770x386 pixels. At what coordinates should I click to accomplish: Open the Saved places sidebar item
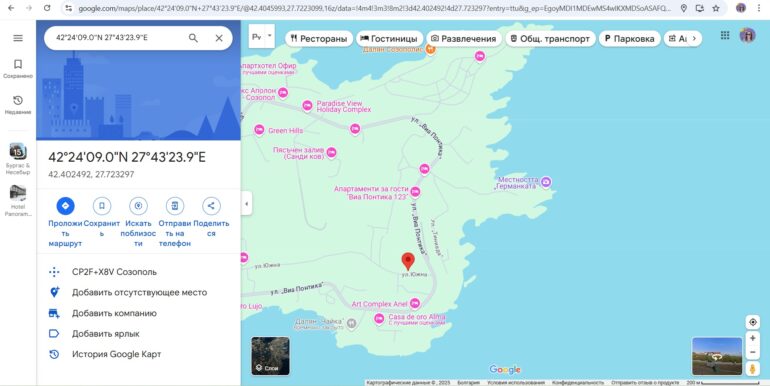click(18, 69)
